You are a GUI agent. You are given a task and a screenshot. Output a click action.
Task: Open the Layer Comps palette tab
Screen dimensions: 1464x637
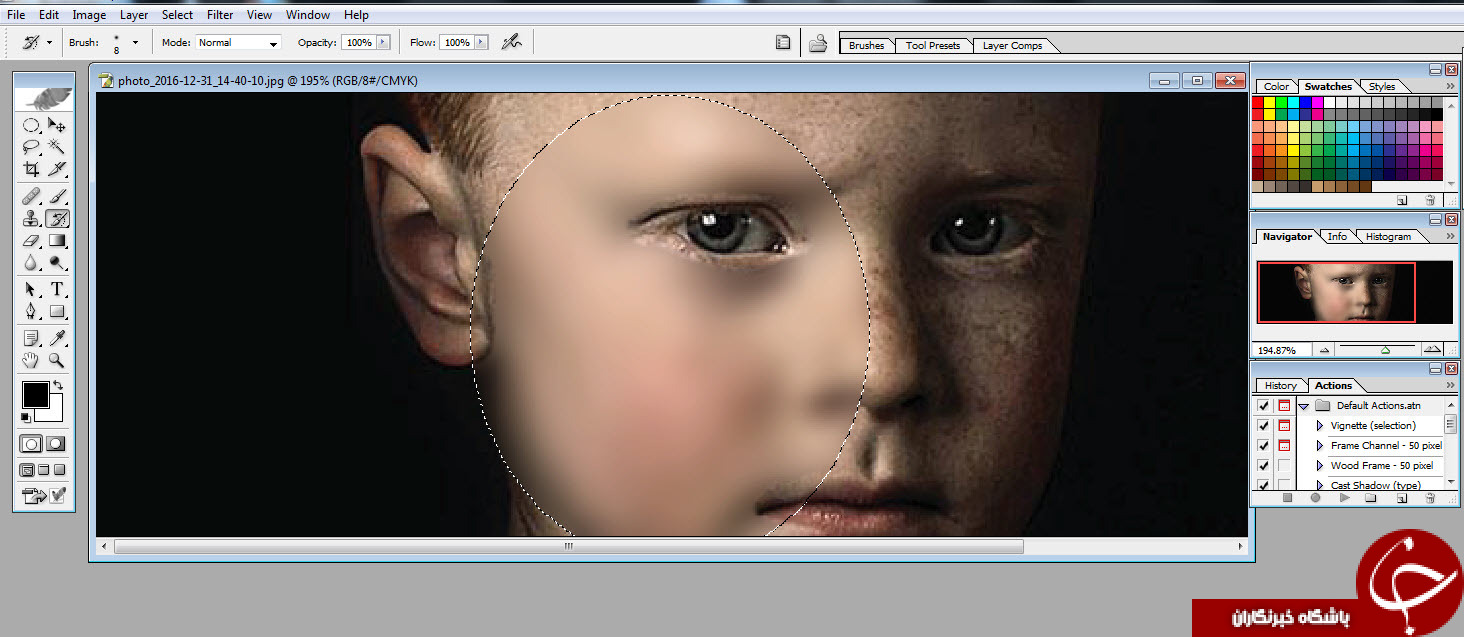(1012, 46)
